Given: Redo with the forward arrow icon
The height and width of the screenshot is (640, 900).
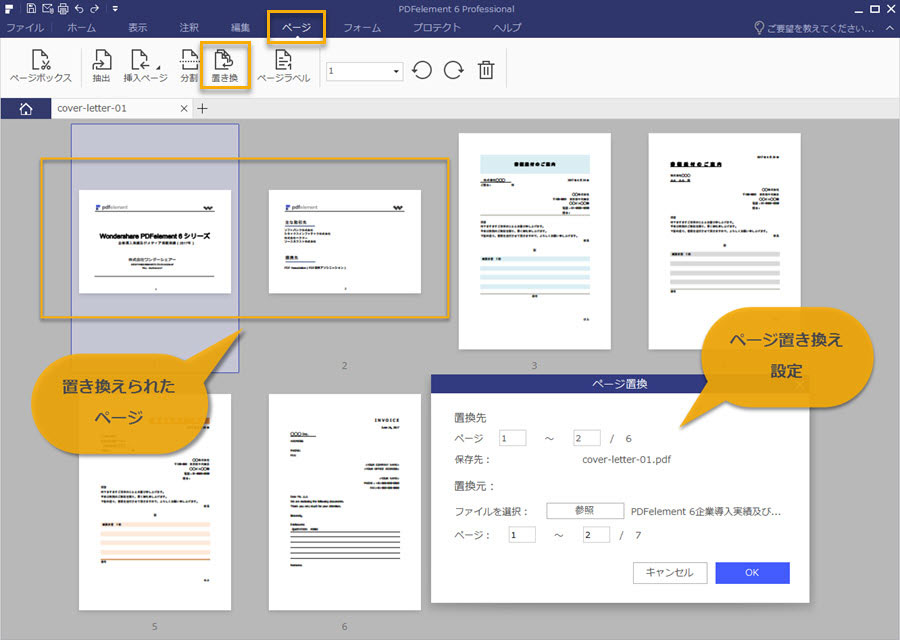Looking at the screenshot, I should click(95, 9).
